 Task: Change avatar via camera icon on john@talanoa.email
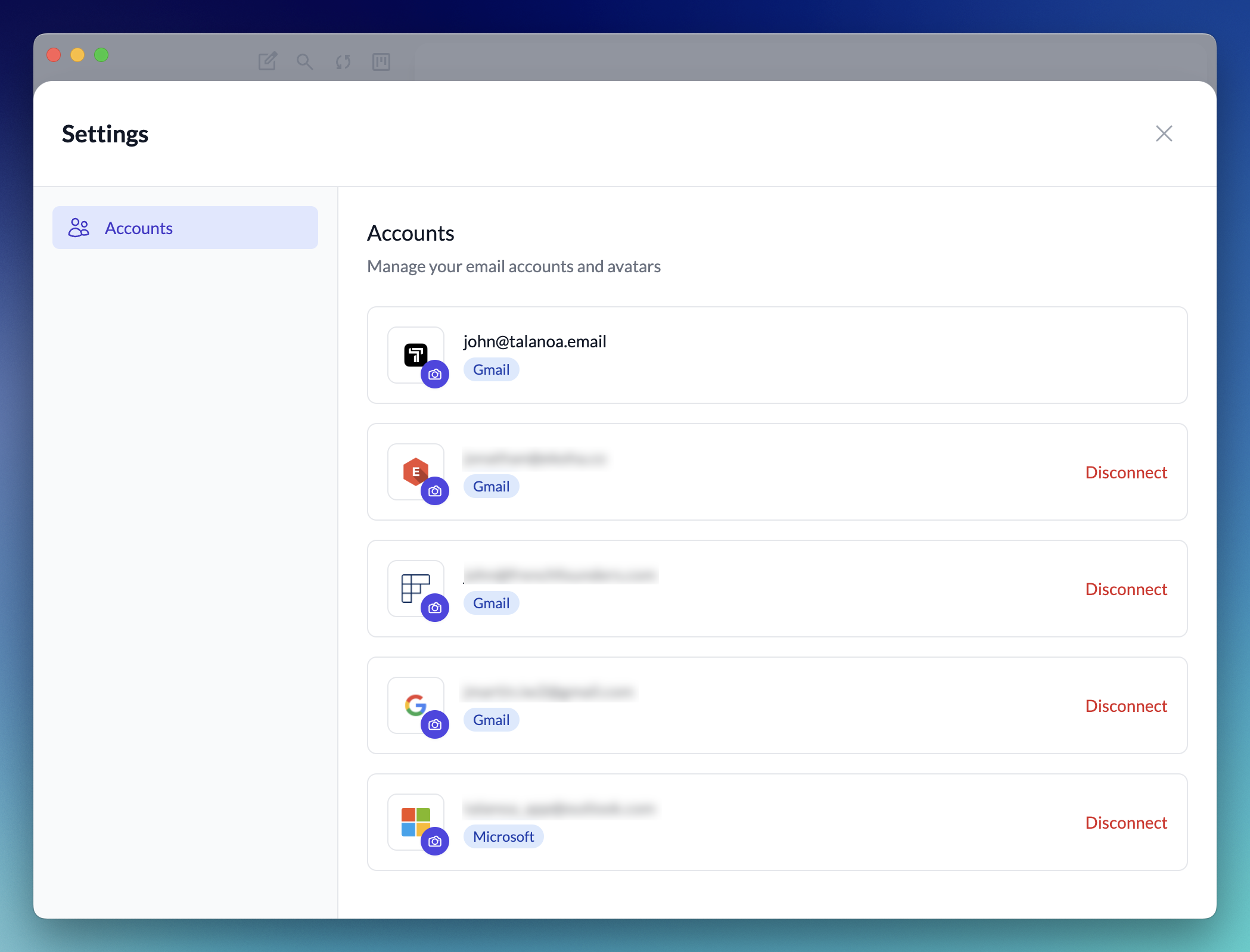(436, 374)
